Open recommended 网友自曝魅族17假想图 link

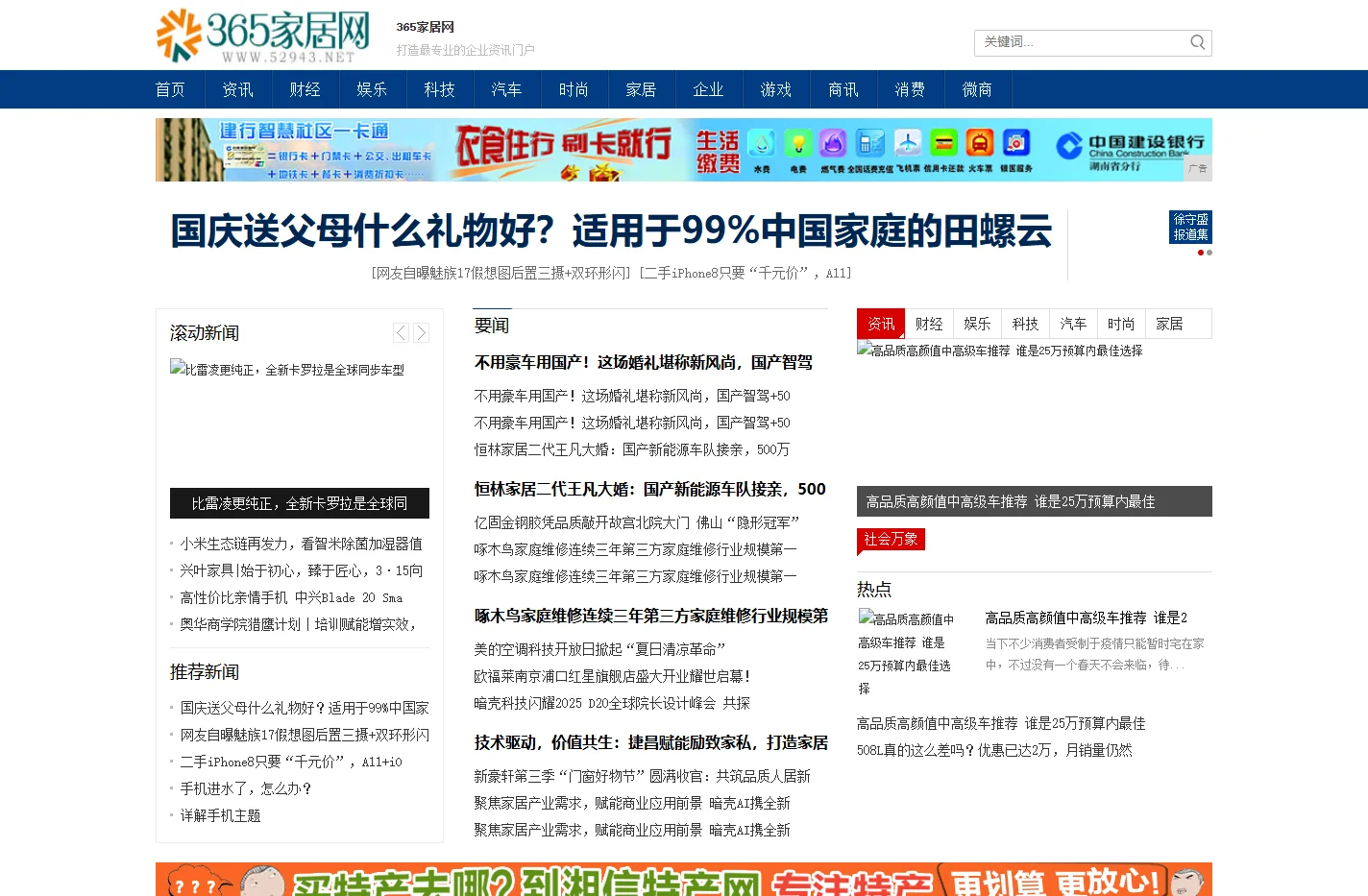pyautogui.click(x=305, y=735)
